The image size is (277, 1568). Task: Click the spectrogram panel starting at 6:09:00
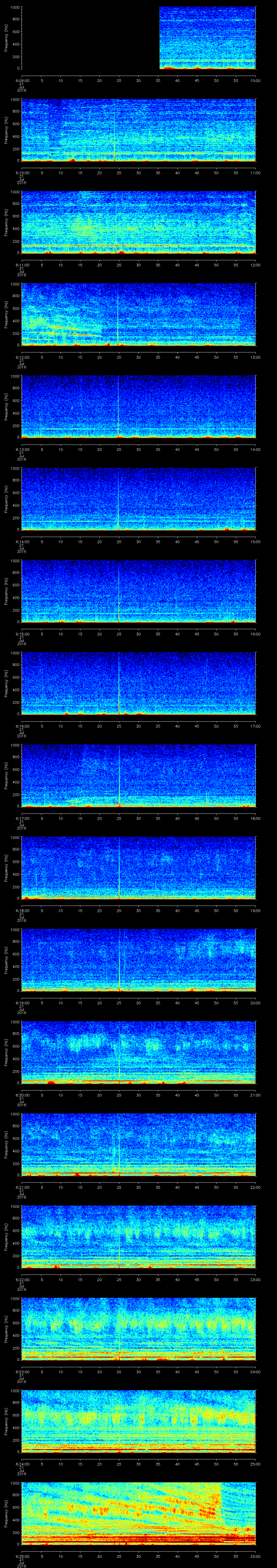[139, 38]
